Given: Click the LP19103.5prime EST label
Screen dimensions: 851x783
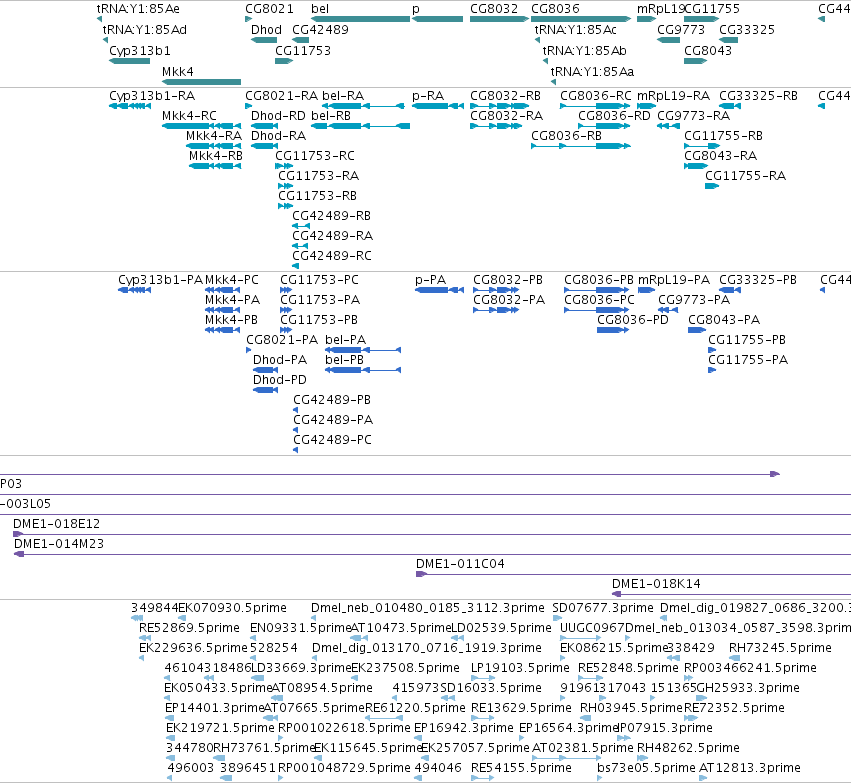Looking at the screenshot, I should pyautogui.click(x=520, y=668).
